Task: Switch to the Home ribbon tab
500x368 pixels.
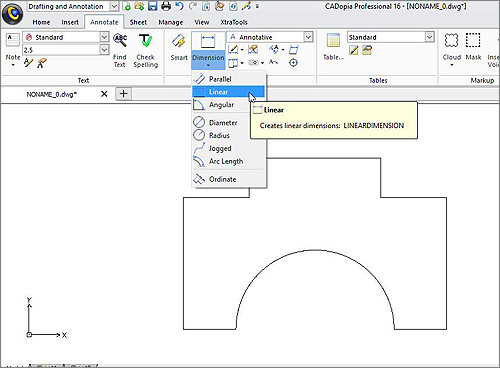Action: click(x=41, y=22)
